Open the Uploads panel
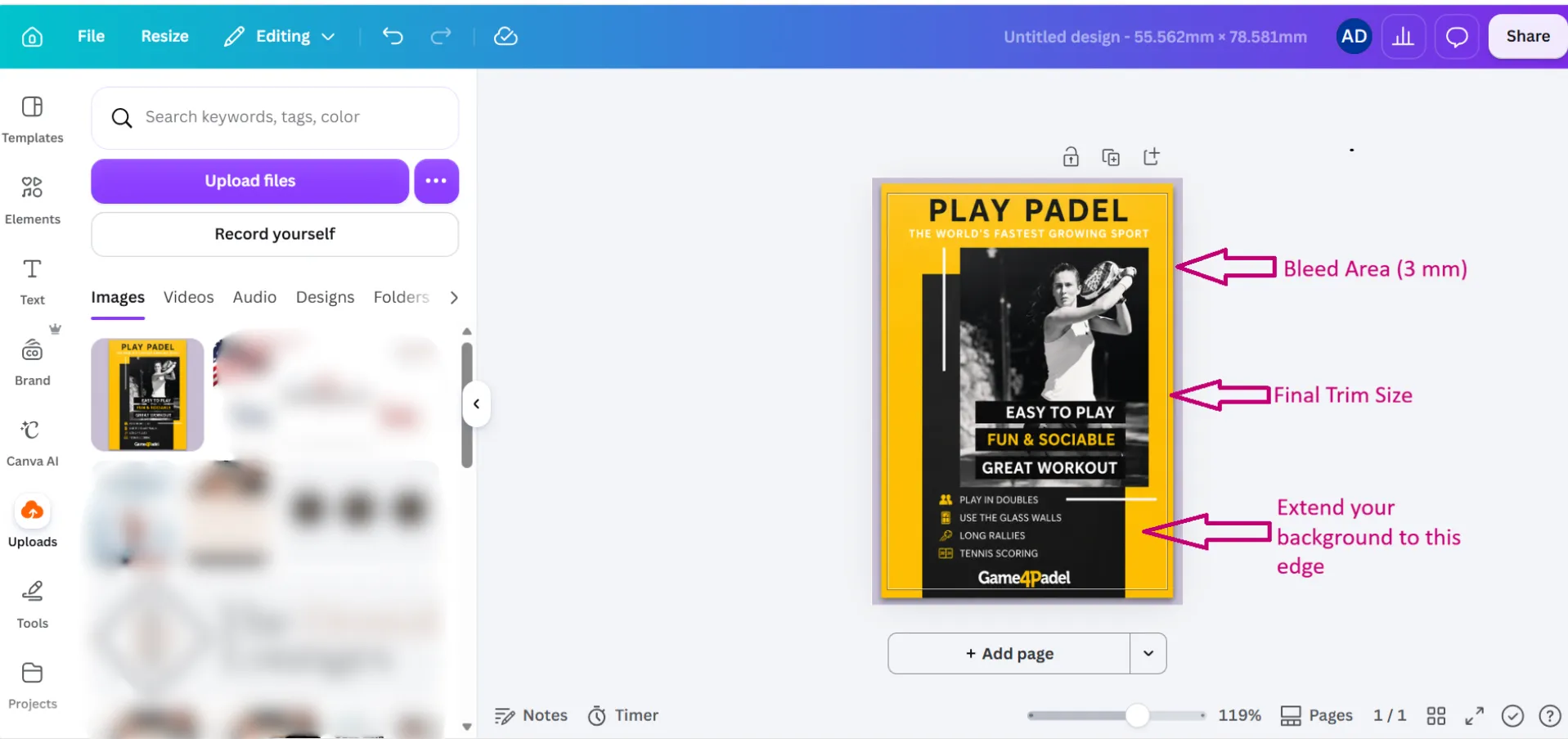 point(32,523)
